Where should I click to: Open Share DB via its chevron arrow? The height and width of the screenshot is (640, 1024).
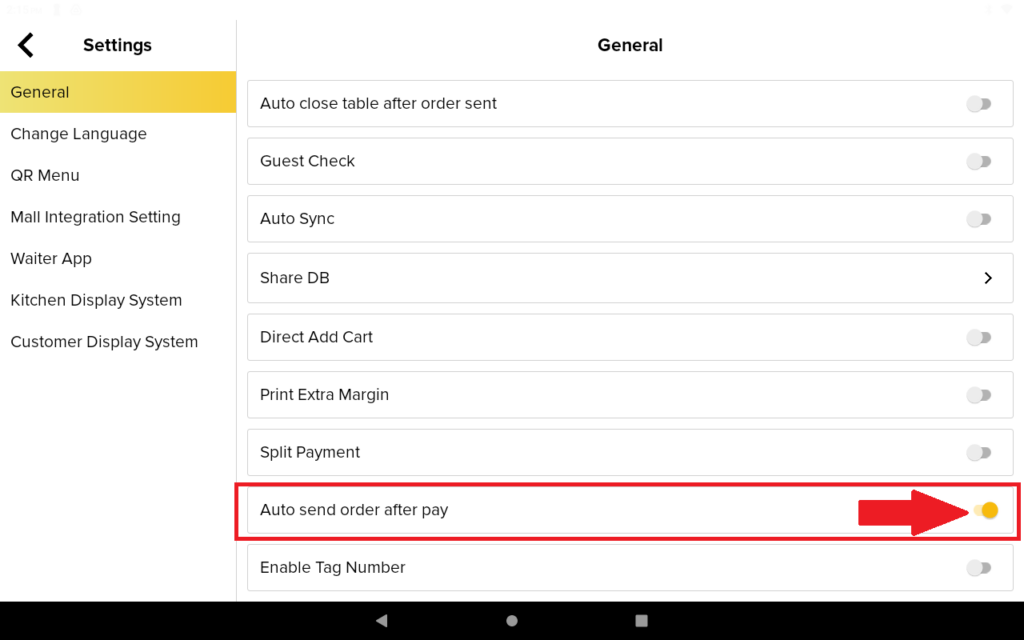pyautogui.click(x=987, y=278)
